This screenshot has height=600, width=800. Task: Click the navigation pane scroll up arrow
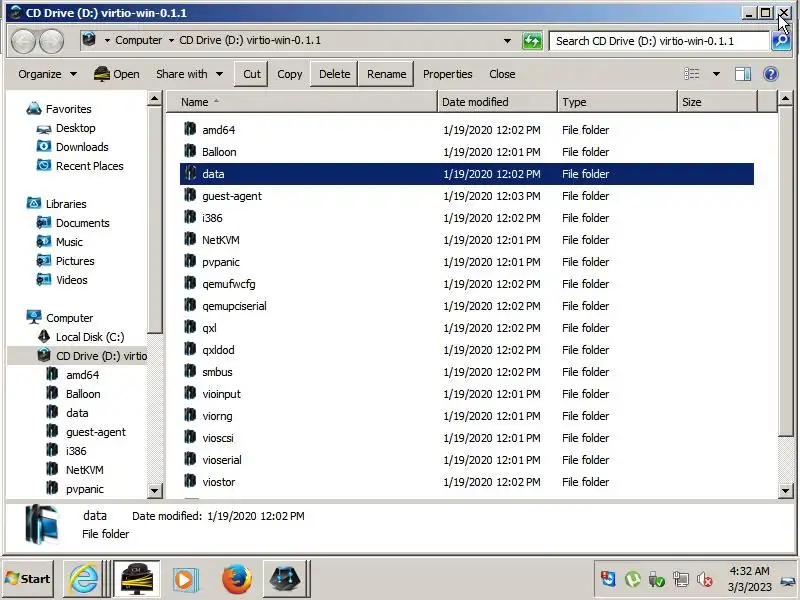point(155,98)
